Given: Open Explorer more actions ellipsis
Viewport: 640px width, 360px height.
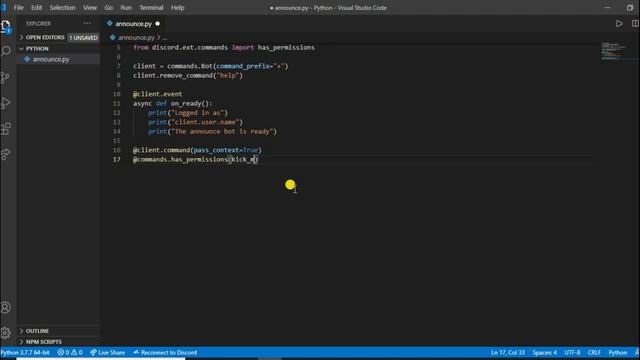Looking at the screenshot, I should pos(87,23).
